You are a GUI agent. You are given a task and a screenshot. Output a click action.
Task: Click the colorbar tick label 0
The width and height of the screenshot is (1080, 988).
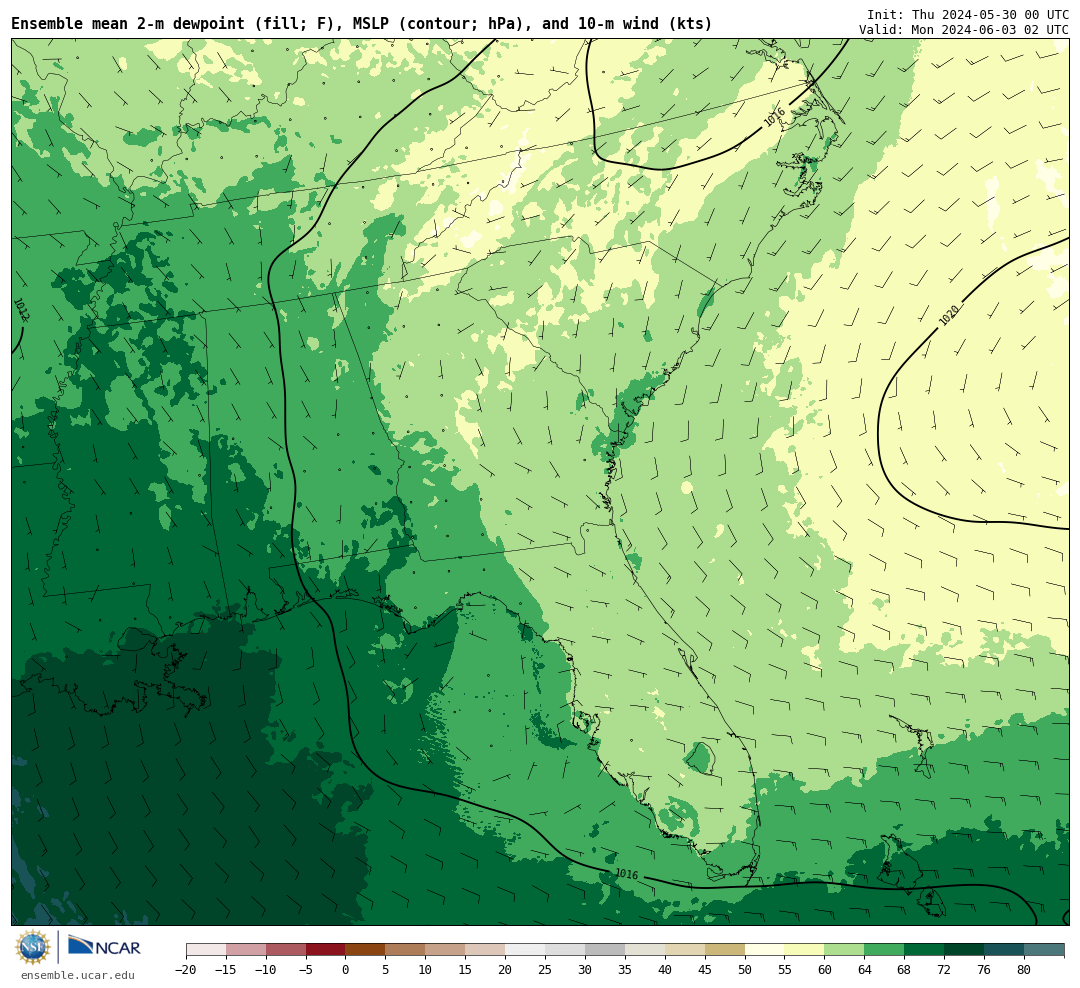(346, 970)
